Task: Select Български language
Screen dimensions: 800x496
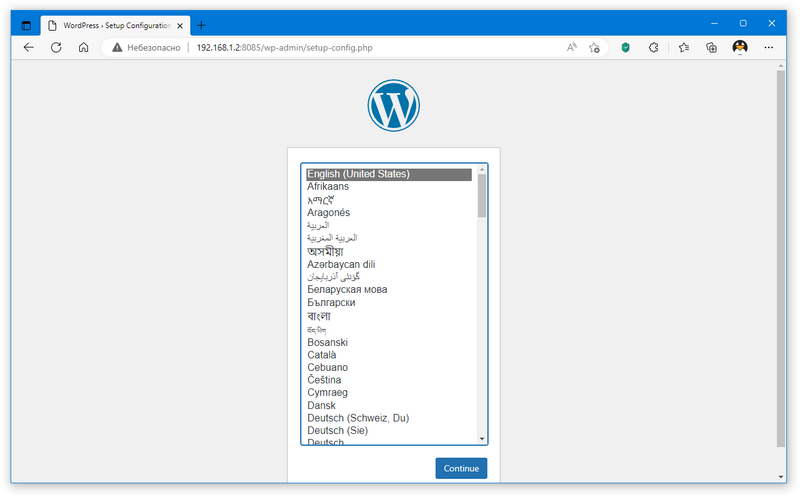Action: (389, 303)
